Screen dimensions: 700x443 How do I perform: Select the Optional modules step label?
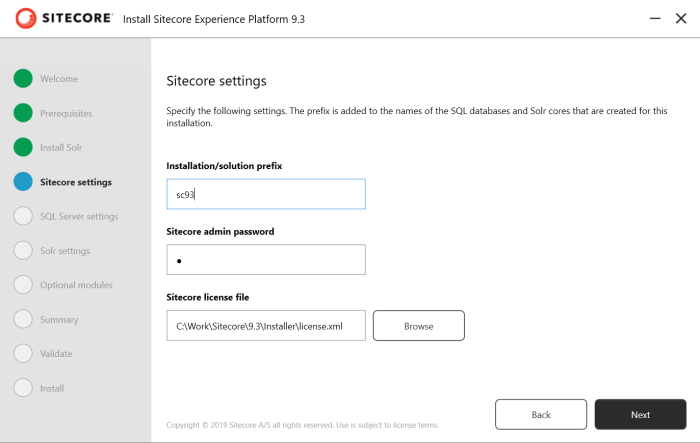tap(76, 285)
